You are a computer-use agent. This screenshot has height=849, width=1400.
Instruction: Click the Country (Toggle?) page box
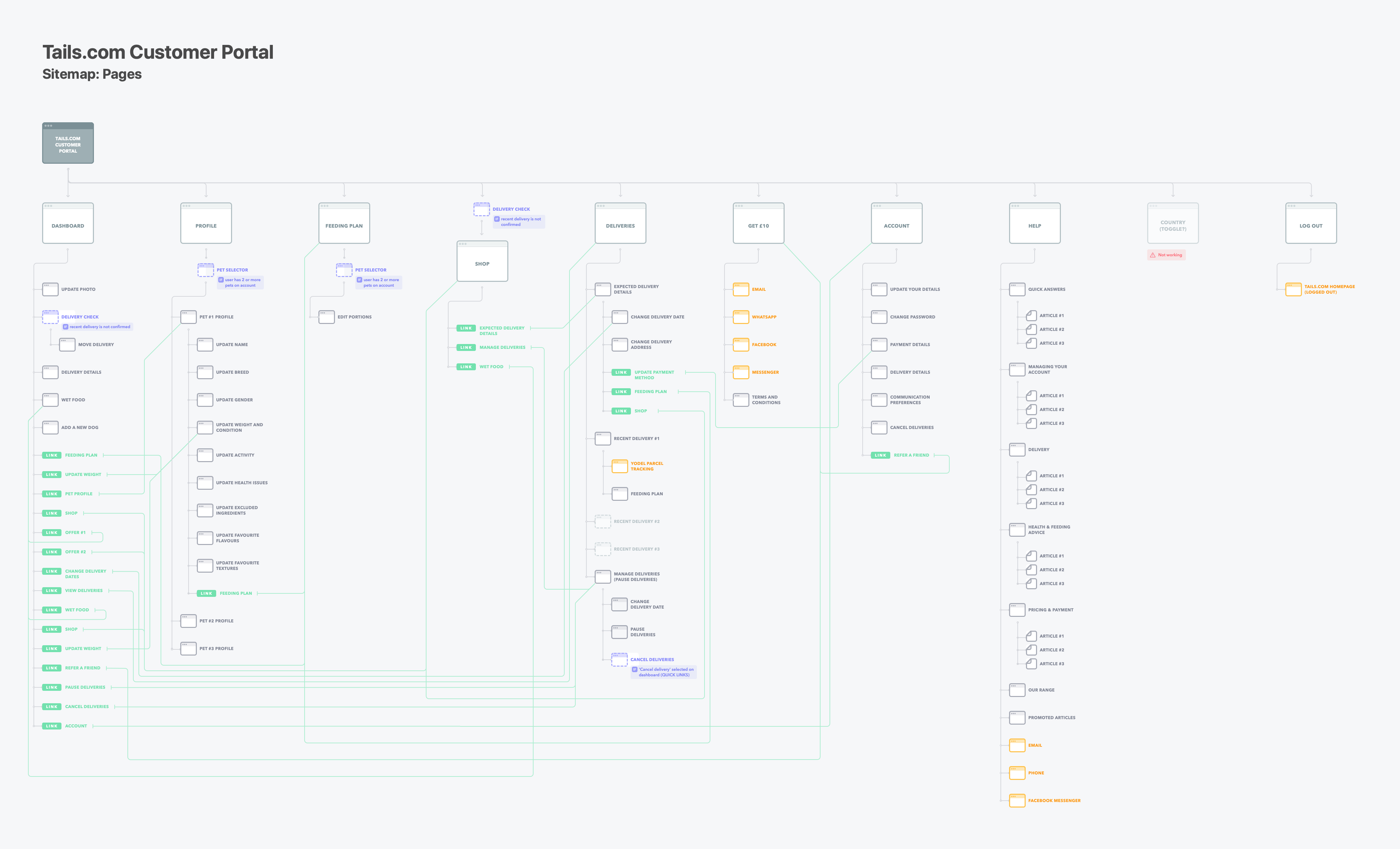click(x=1173, y=223)
